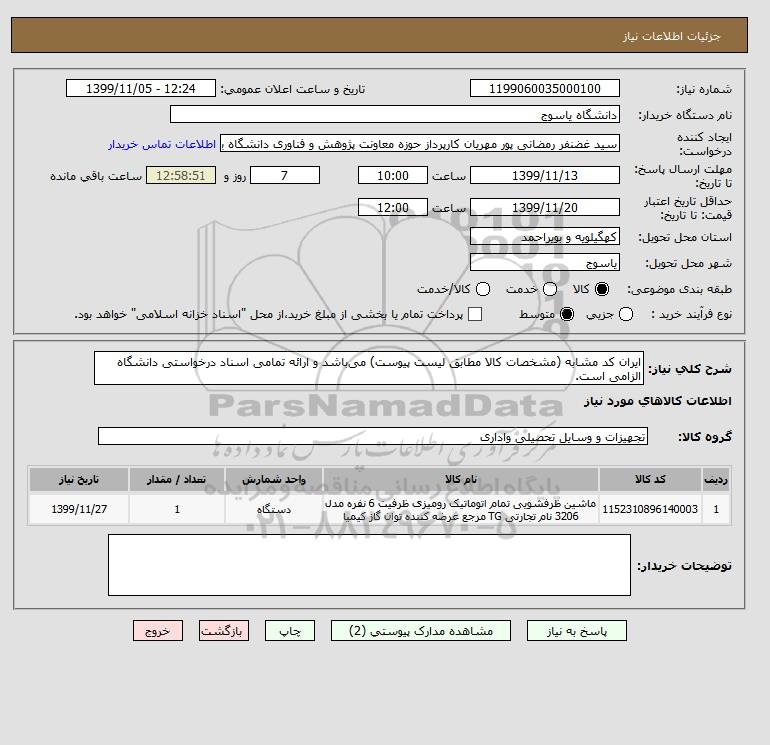This screenshot has height=745, width=770.
Task: Select the کالا/خدمت radio button
Action: [483, 289]
